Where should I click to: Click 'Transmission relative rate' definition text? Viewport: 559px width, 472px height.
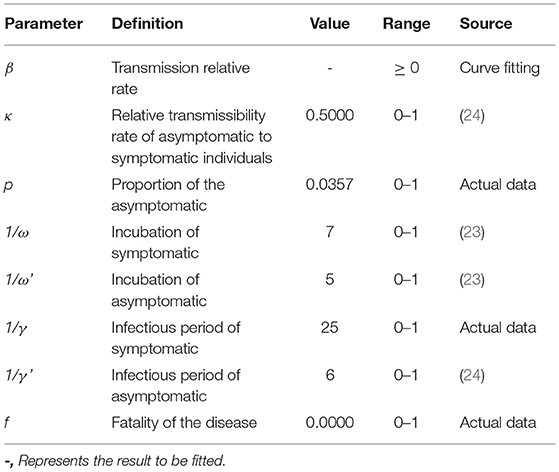[181, 78]
